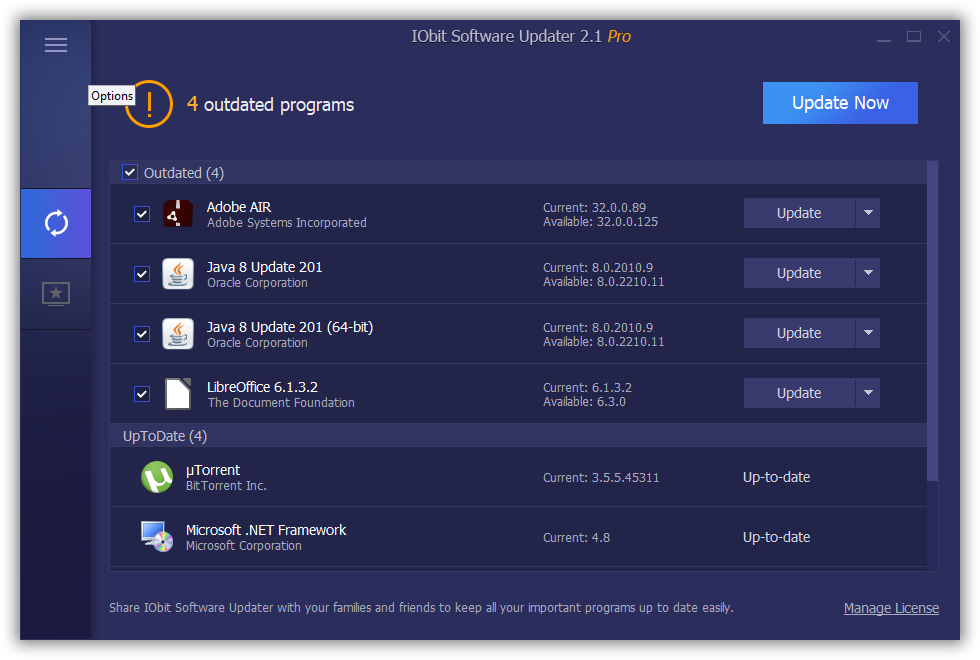Click the orange exclamation warning icon

coord(149,104)
